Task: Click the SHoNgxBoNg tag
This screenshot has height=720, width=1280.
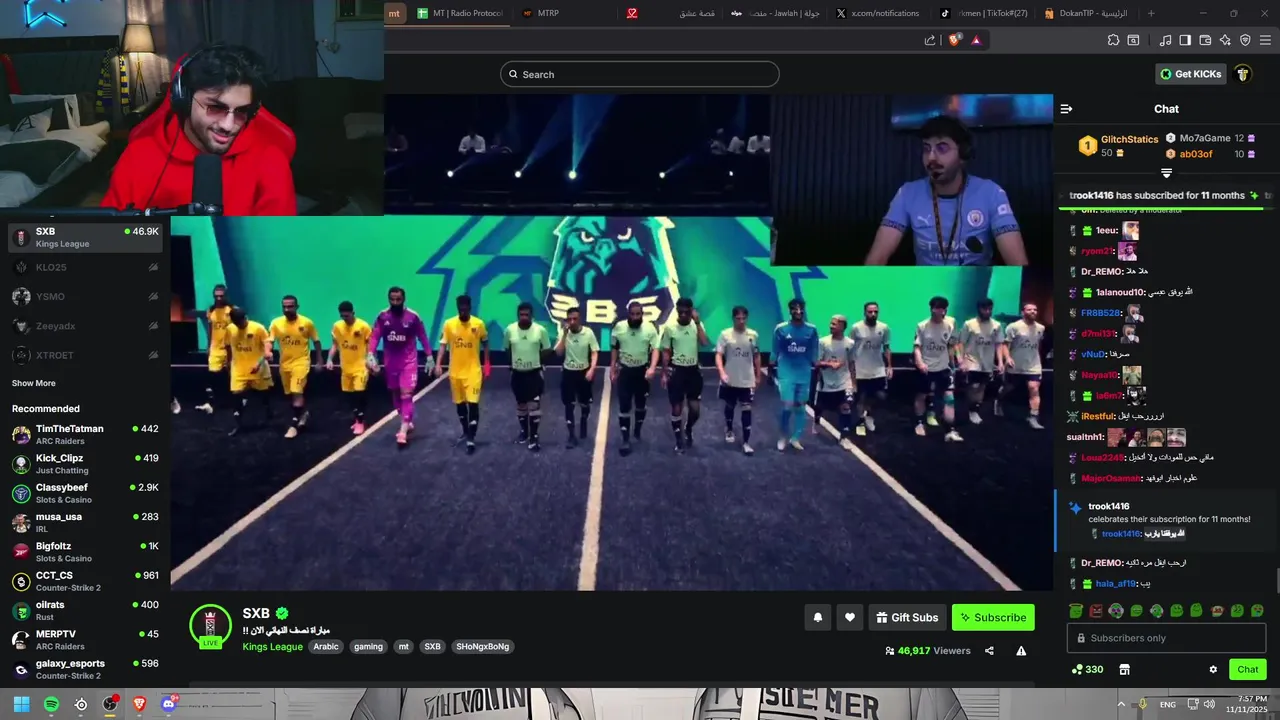Action: point(483,647)
